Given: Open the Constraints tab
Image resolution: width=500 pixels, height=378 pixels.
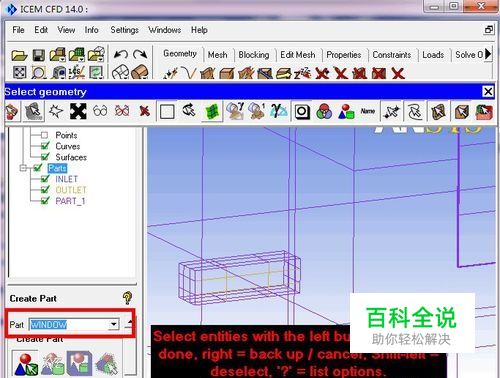Looking at the screenshot, I should pyautogui.click(x=392, y=55).
